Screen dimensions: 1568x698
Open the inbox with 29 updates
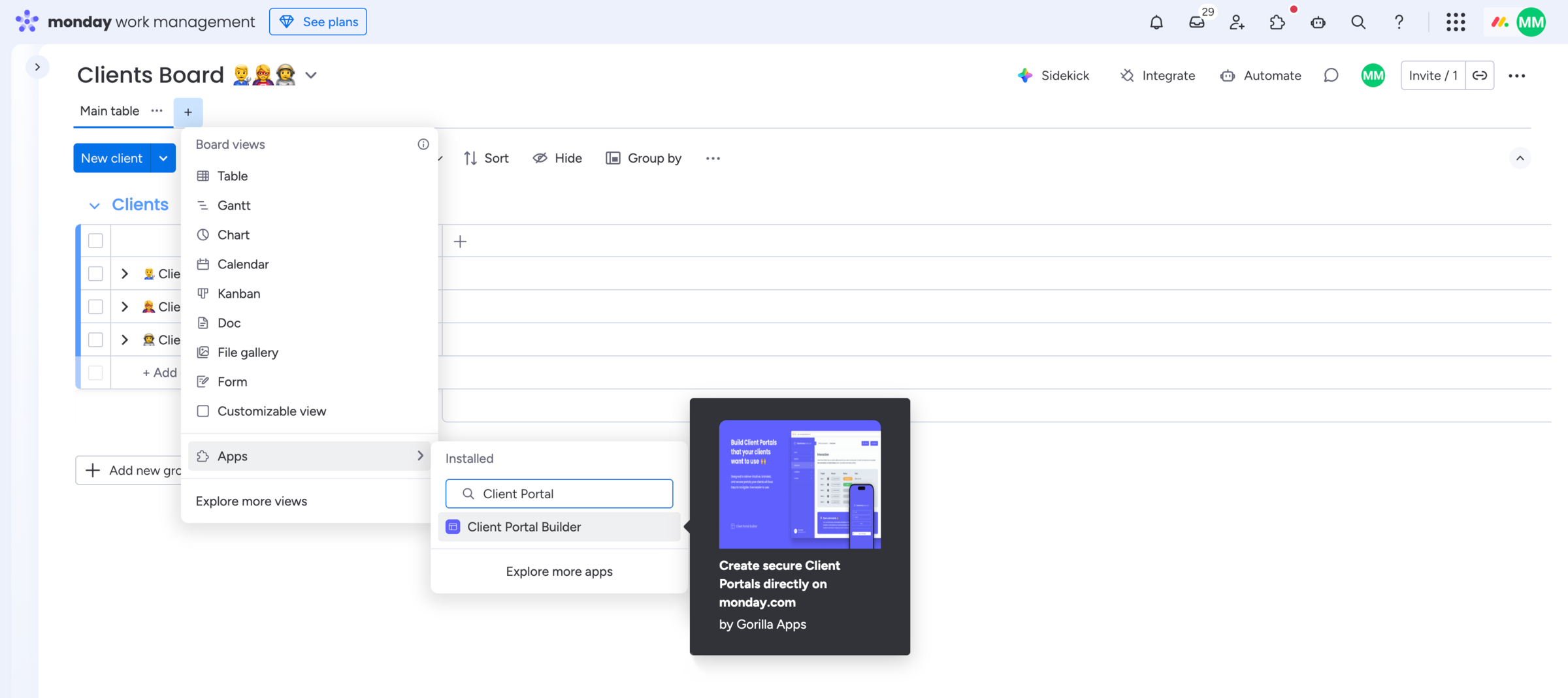[x=1197, y=22]
